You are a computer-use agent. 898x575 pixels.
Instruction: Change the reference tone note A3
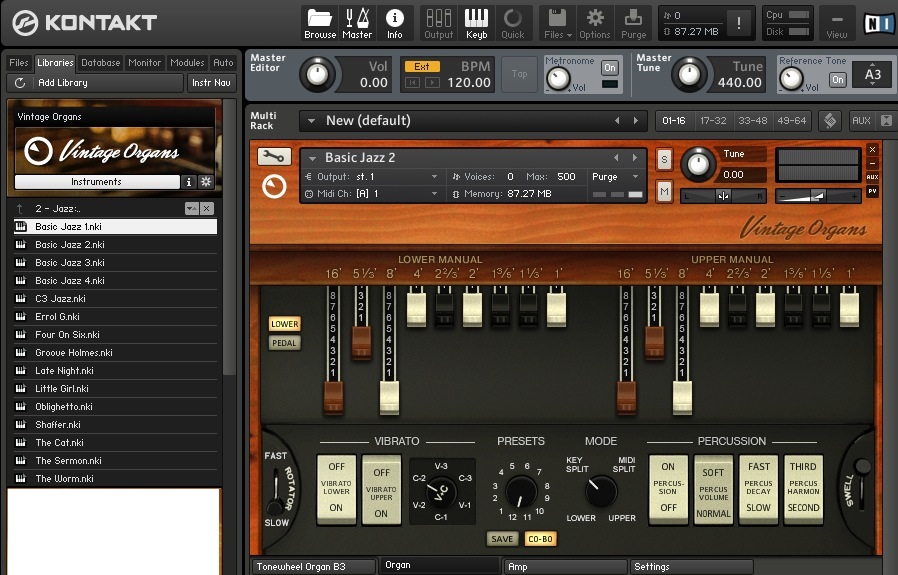[872, 74]
